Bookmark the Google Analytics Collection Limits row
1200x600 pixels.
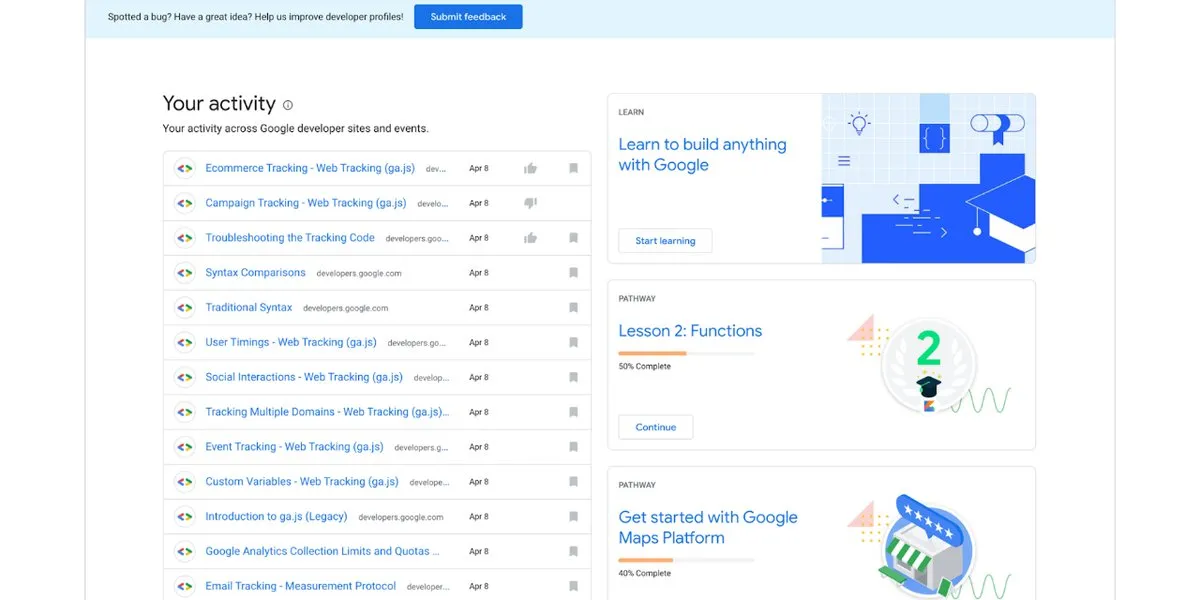[574, 552]
